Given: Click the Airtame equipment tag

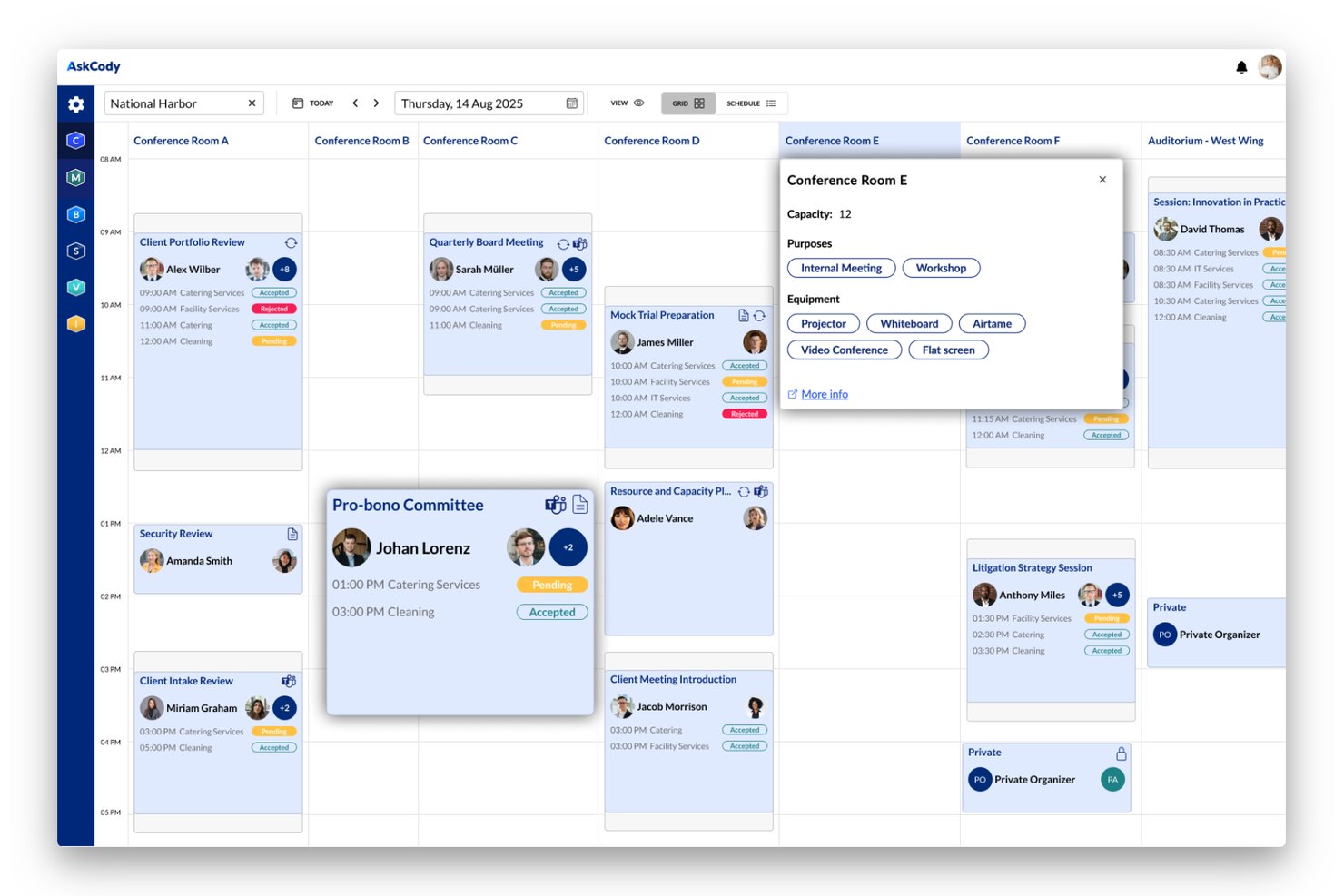Looking at the screenshot, I should tap(992, 323).
